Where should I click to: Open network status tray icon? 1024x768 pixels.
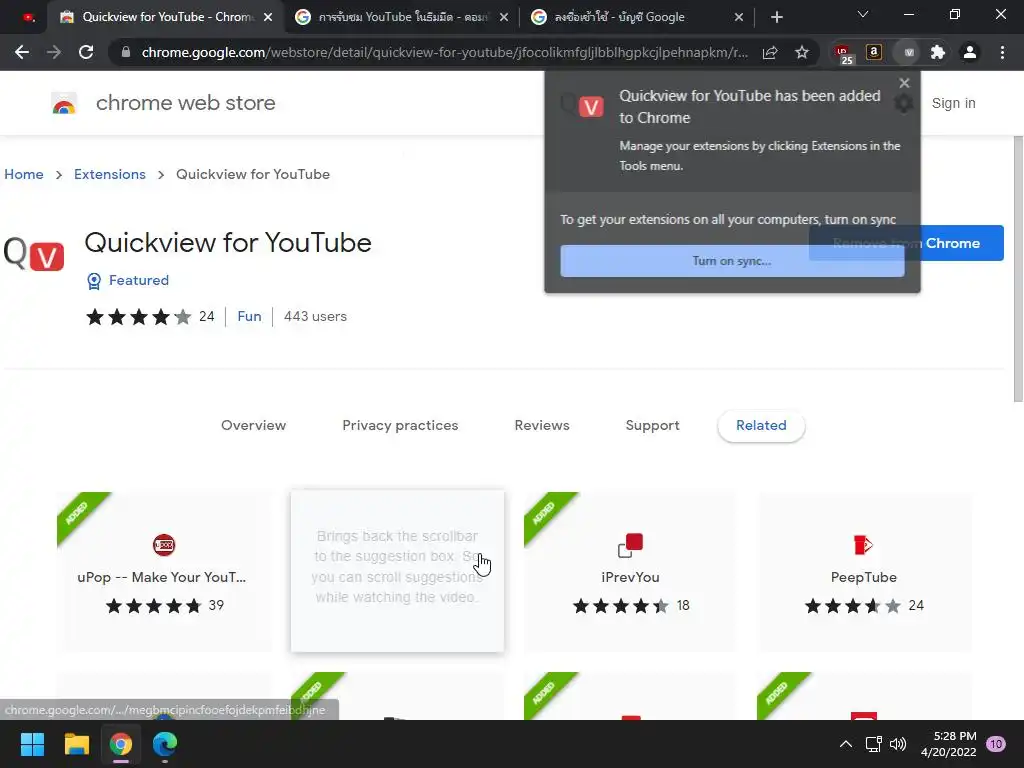tap(873, 744)
